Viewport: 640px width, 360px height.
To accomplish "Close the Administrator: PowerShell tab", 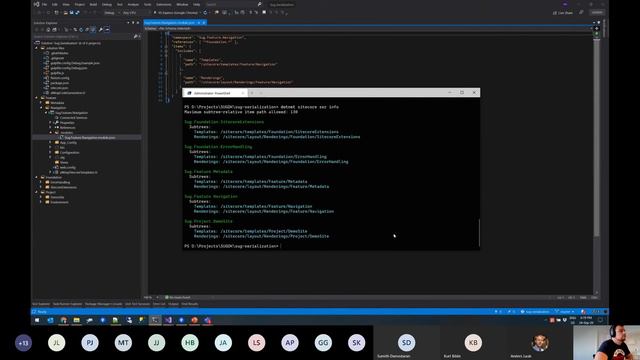I will [243, 93].
